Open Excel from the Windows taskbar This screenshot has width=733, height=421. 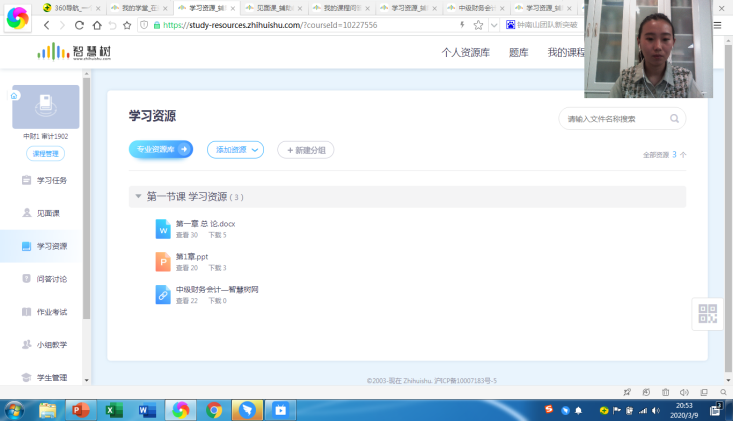click(114, 410)
